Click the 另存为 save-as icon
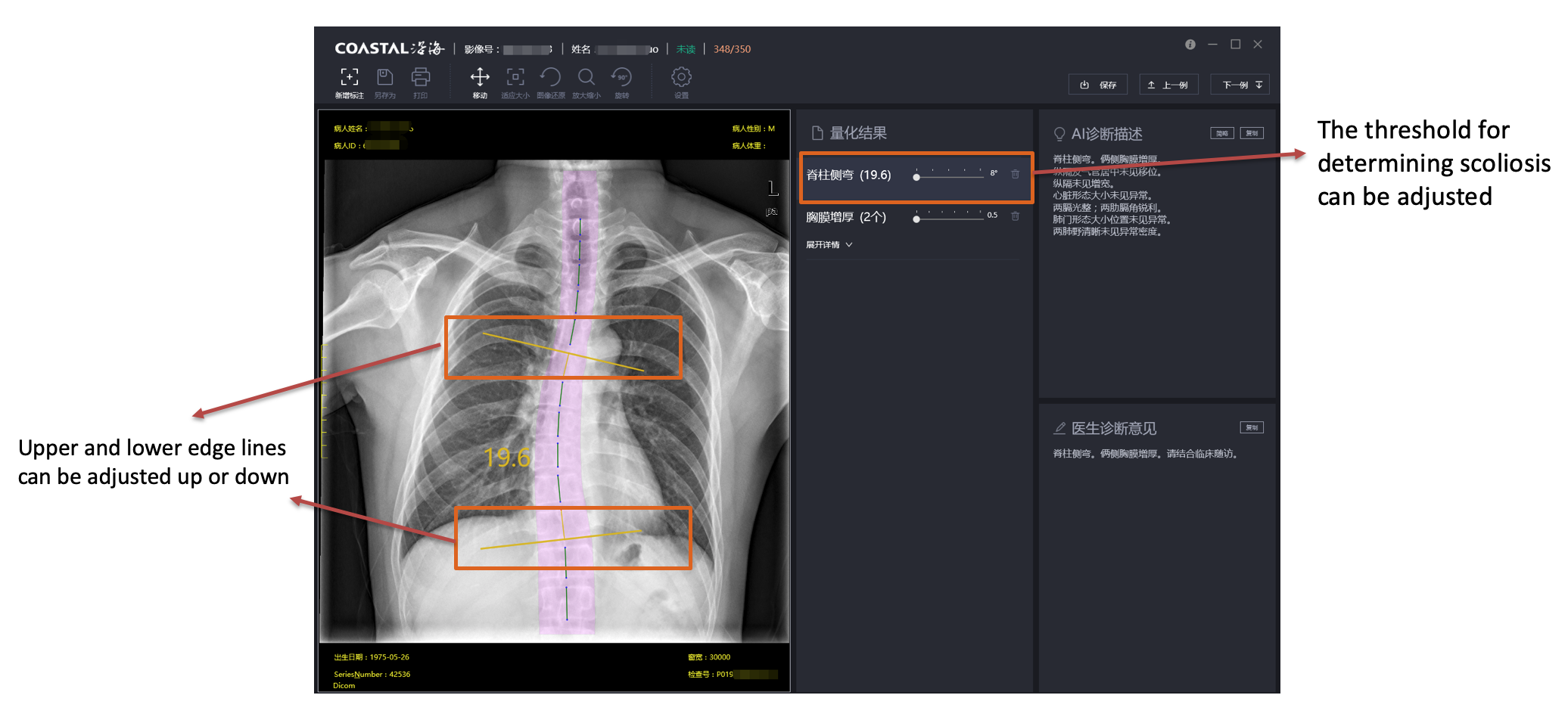Screen dimensions: 1568x723 (x=384, y=77)
